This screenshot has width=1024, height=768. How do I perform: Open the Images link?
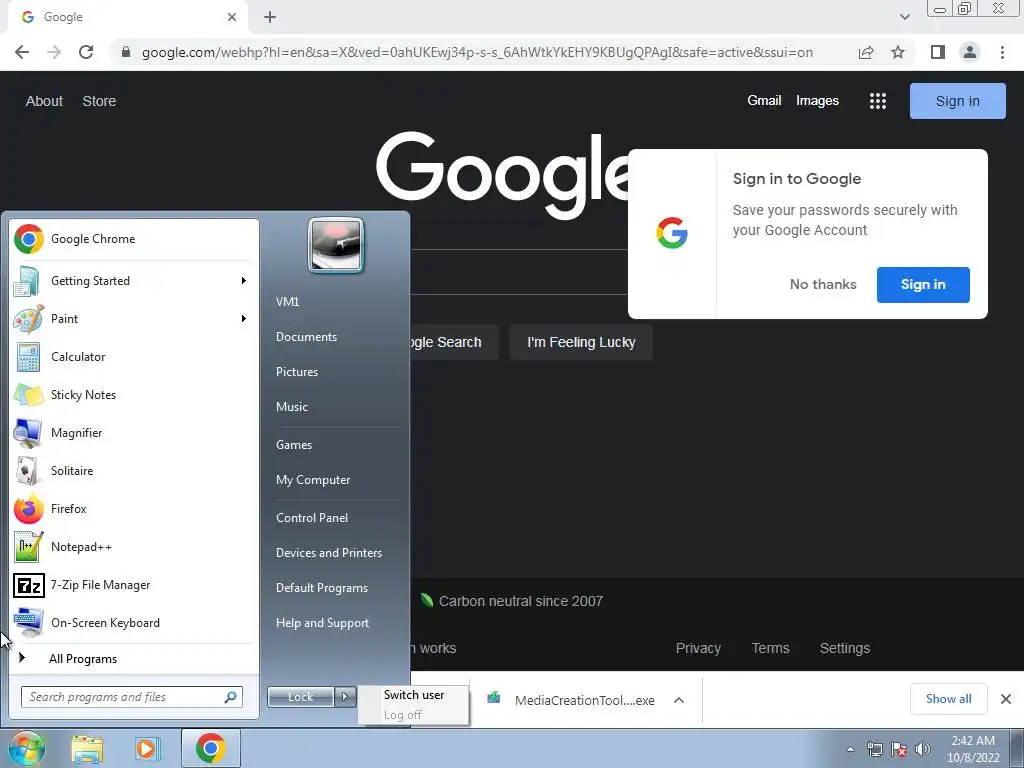817,101
